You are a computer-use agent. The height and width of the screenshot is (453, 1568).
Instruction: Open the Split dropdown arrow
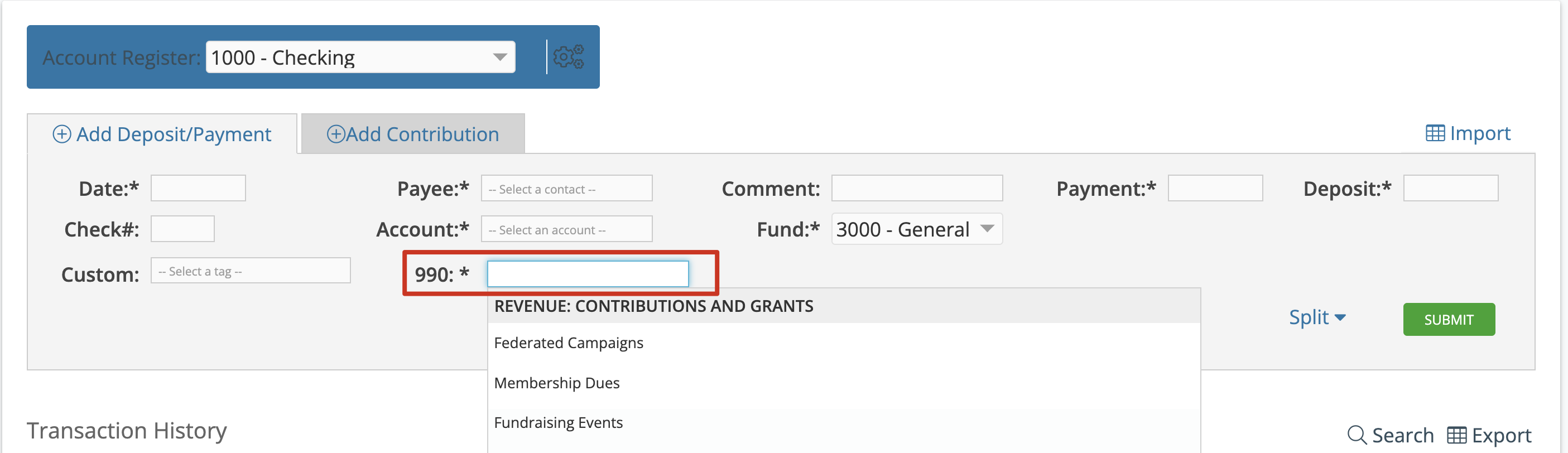pyautogui.click(x=1340, y=317)
